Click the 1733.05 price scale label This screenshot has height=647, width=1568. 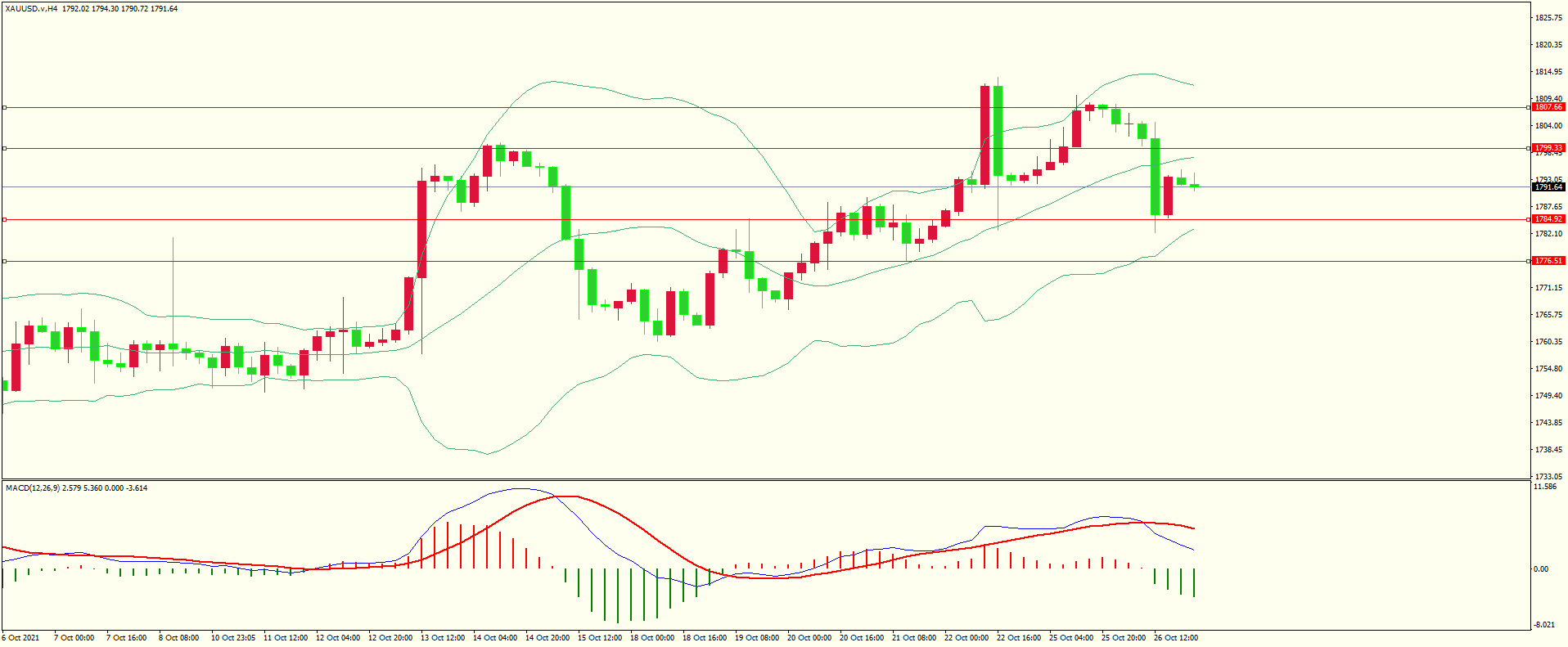[x=1548, y=477]
